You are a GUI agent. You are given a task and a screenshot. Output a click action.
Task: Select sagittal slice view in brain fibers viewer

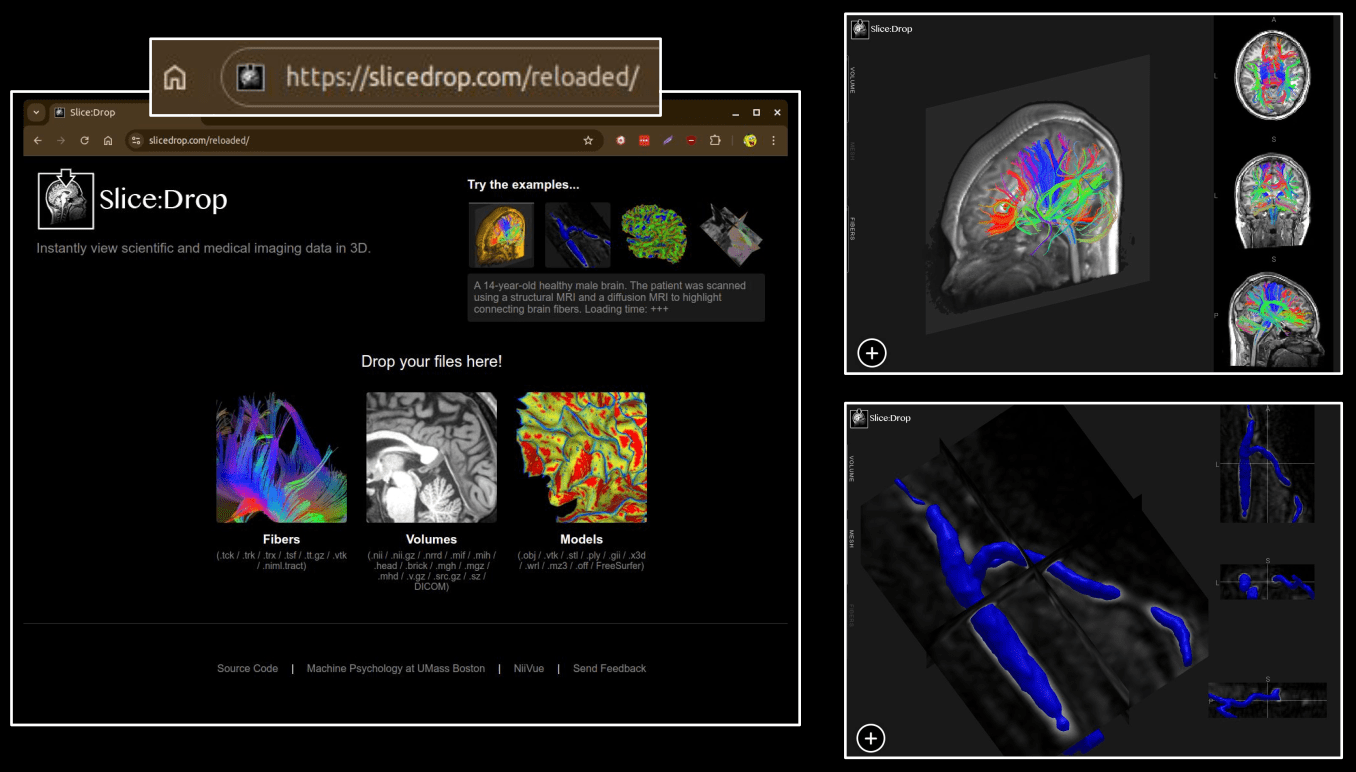pyautogui.click(x=1273, y=320)
